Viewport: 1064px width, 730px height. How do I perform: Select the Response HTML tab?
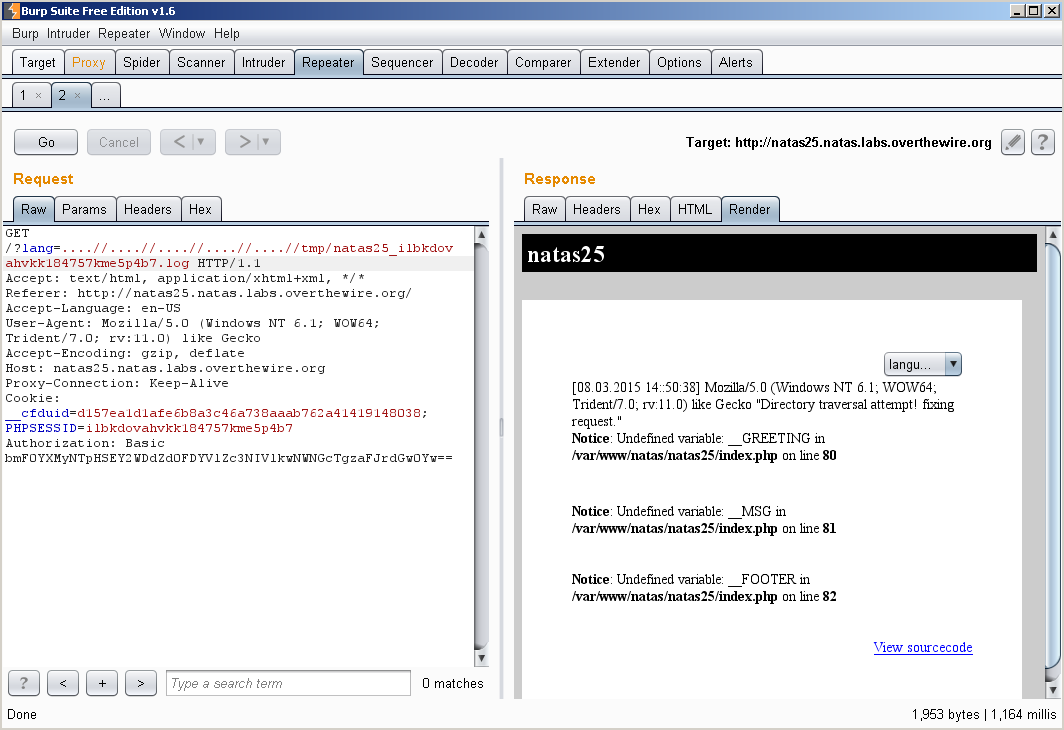coord(696,209)
